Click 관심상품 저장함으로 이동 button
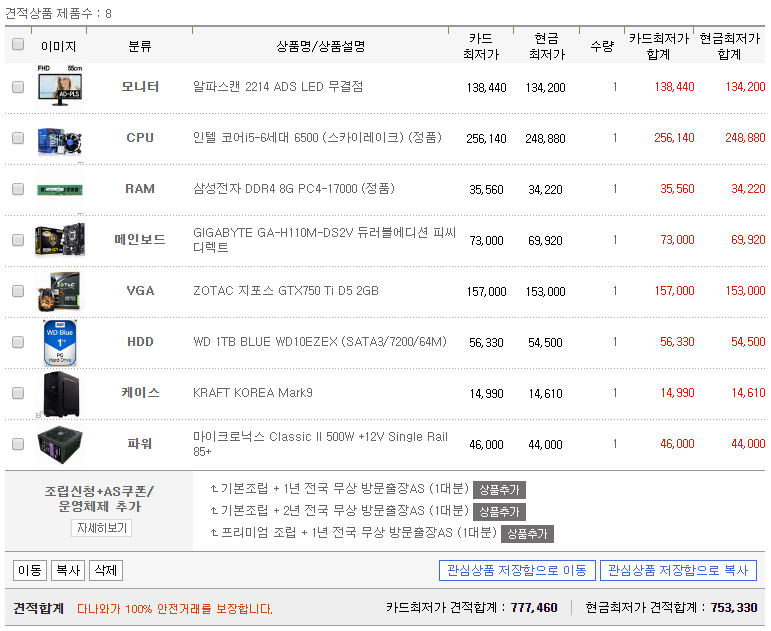Screen dimensions: 771x631 (517, 571)
